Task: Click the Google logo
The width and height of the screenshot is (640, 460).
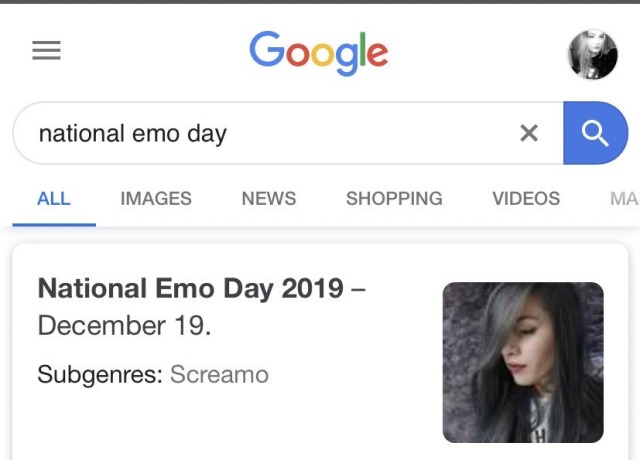Action: coord(319,53)
